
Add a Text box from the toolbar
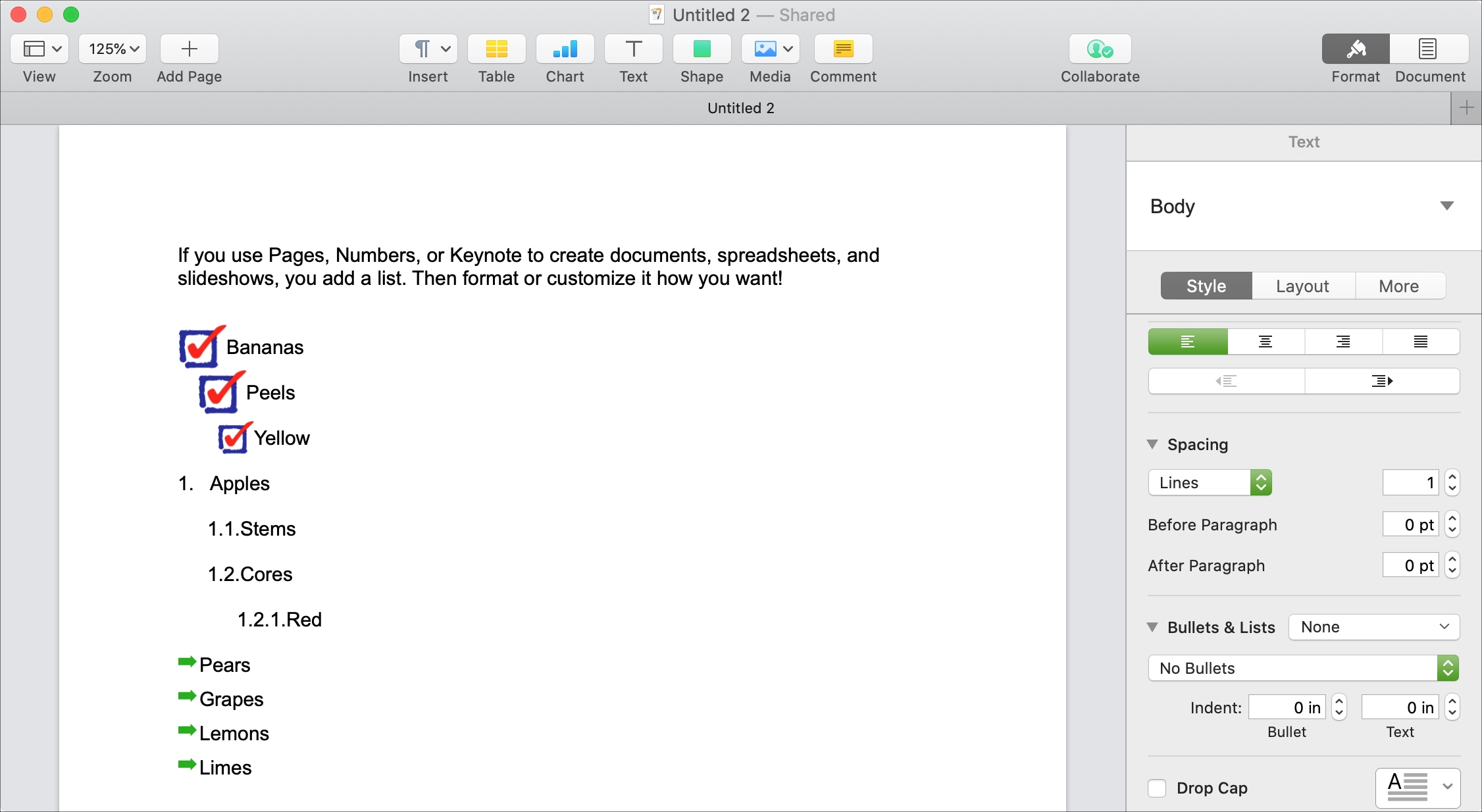pos(634,49)
